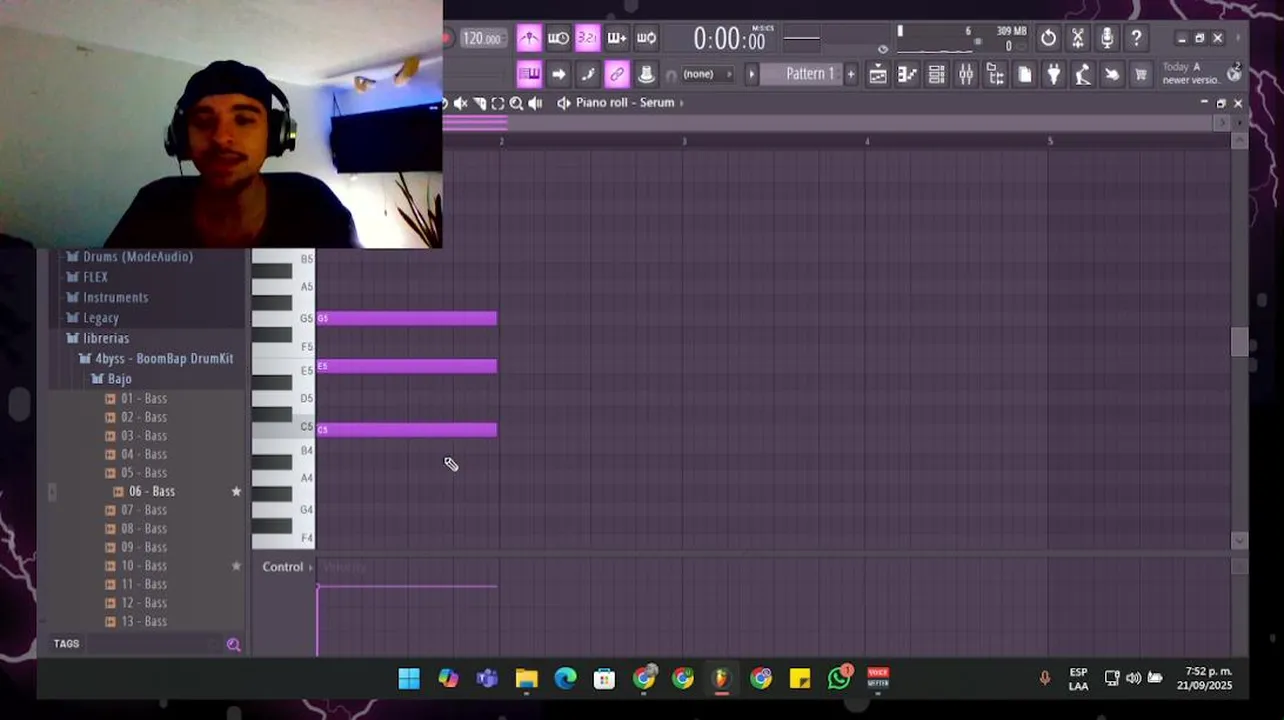This screenshot has width=1284, height=720.
Task: Open the Browser view icon
Action: 995,74
